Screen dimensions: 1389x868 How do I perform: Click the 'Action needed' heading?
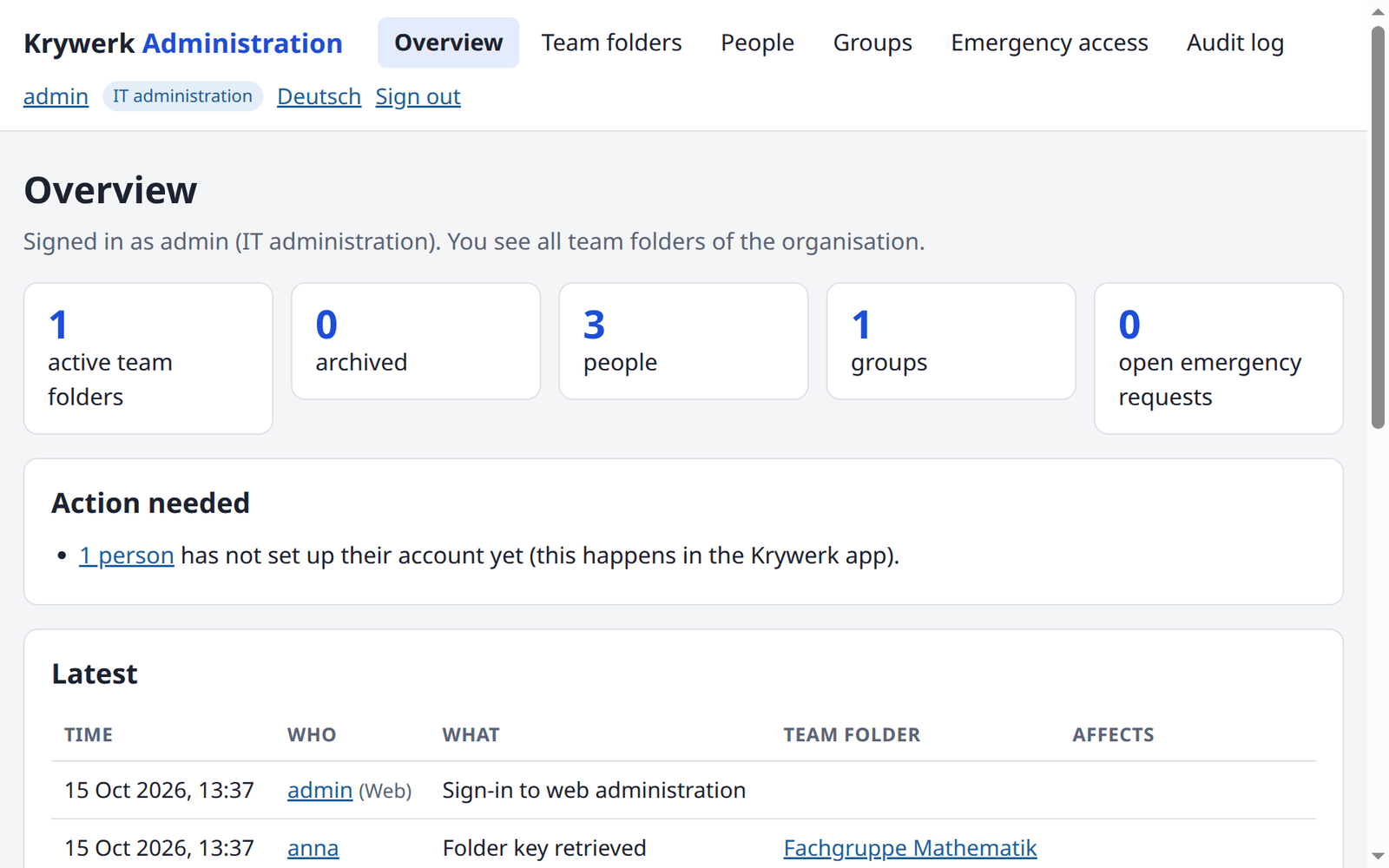151,503
